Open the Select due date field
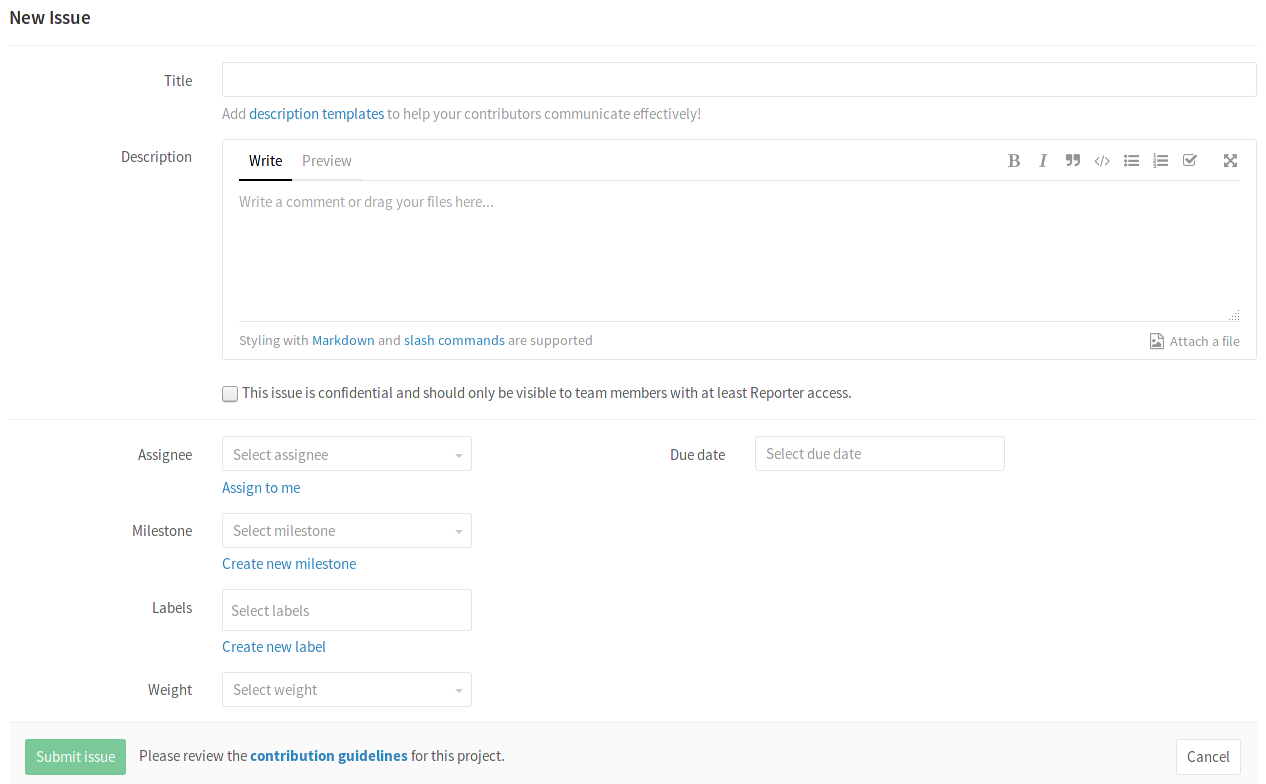Viewport: 1266px width, 784px height. tap(879, 454)
